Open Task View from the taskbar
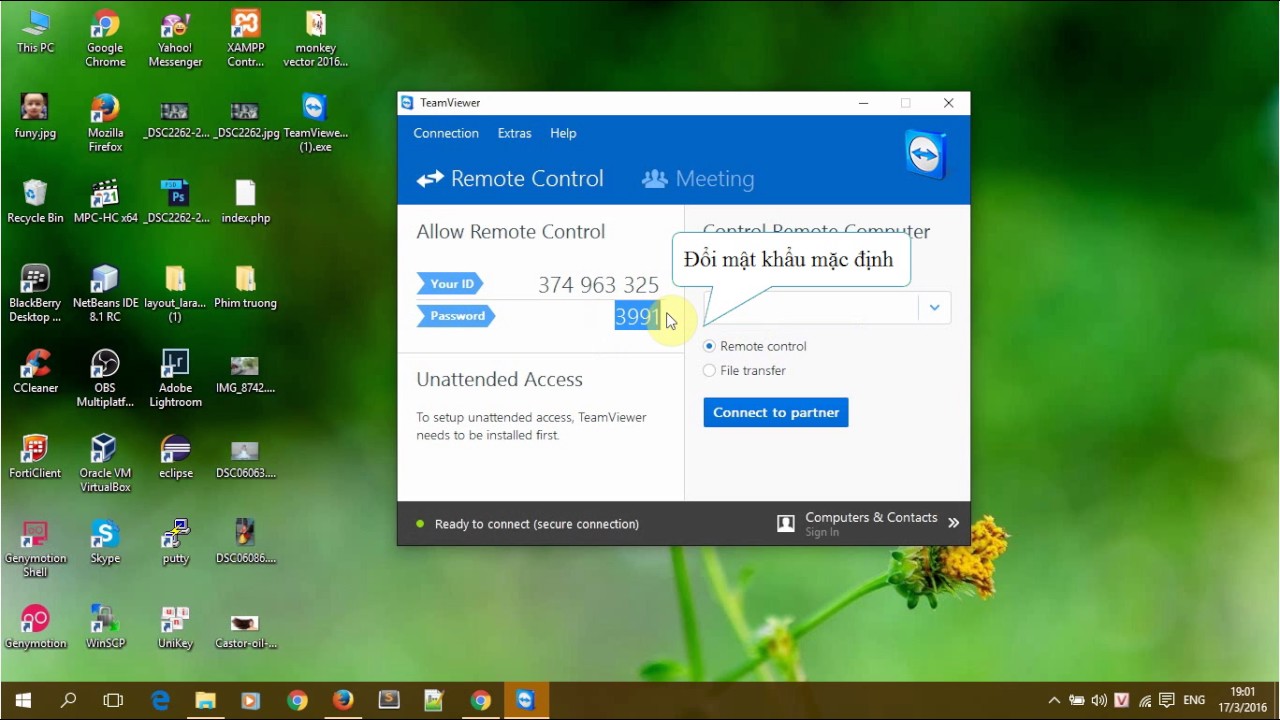 [x=113, y=700]
